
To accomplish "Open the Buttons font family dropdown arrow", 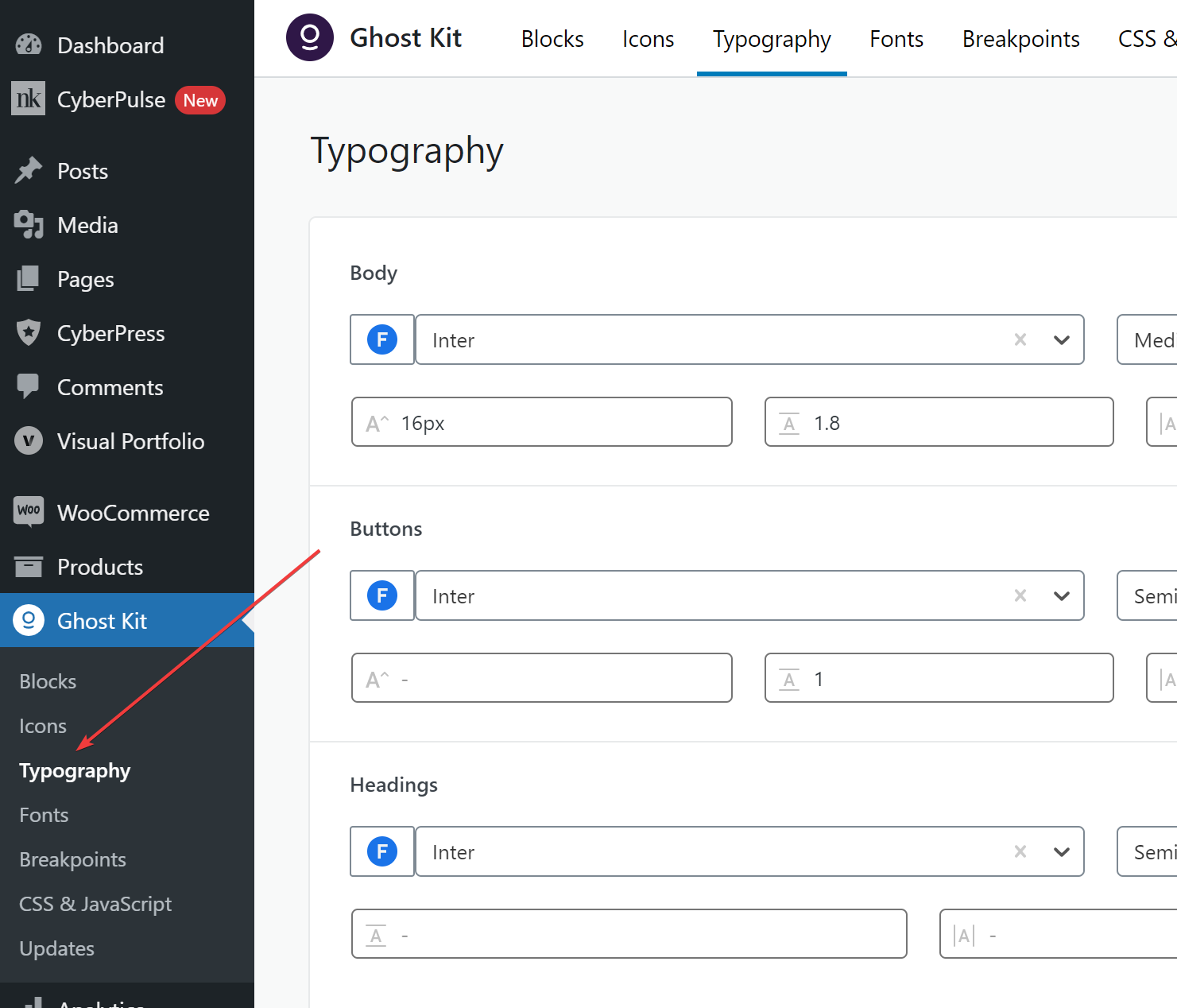I will 1062,596.
